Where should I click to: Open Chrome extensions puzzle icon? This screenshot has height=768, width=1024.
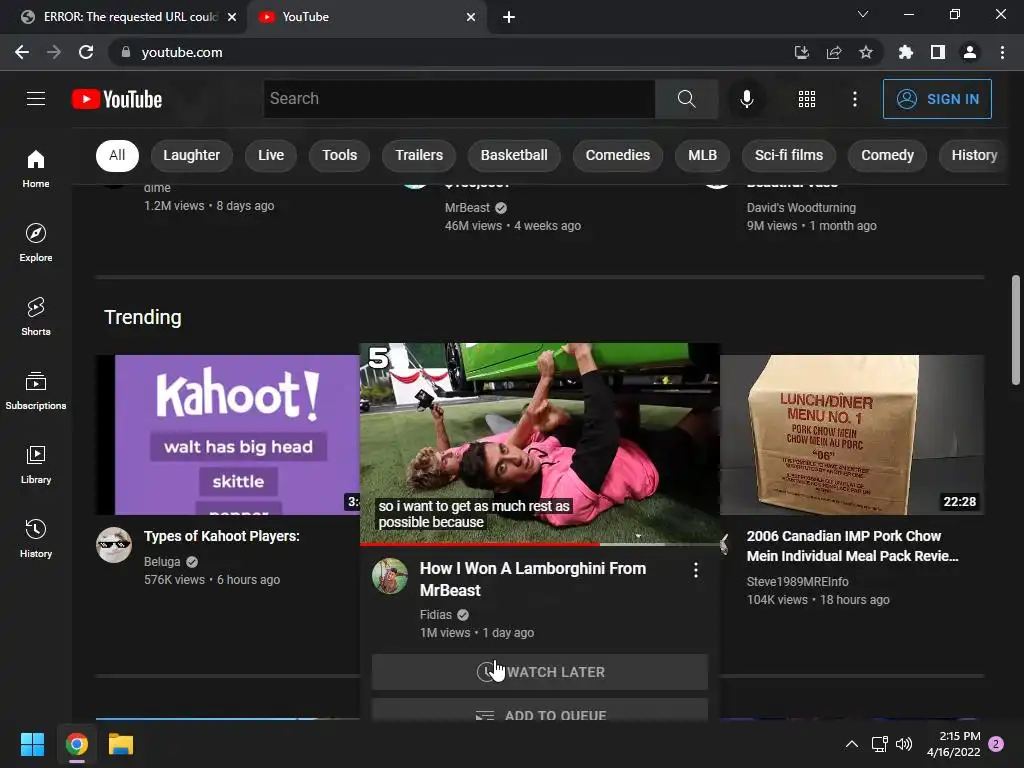[905, 52]
